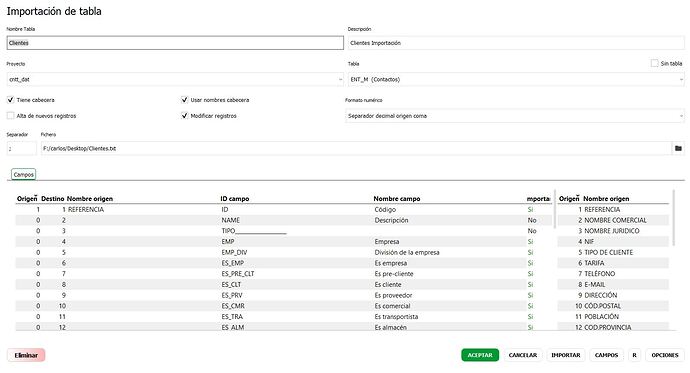Select the ES_ALM field row
The image size is (690, 373).
(284, 327)
